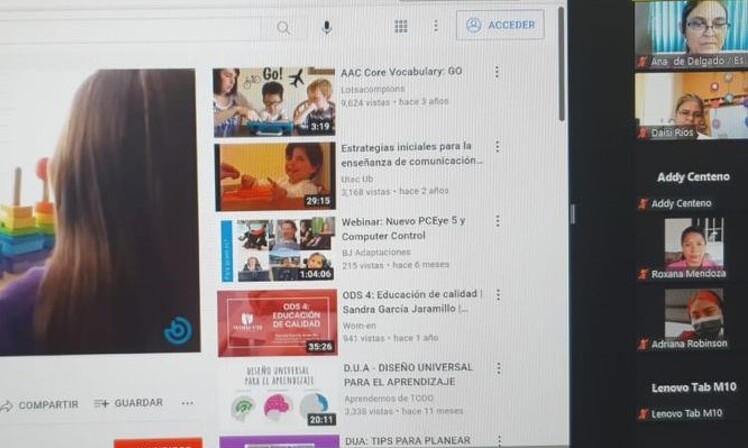
Task: Open options menu for Estrategias iniciales video
Action: click(x=498, y=146)
